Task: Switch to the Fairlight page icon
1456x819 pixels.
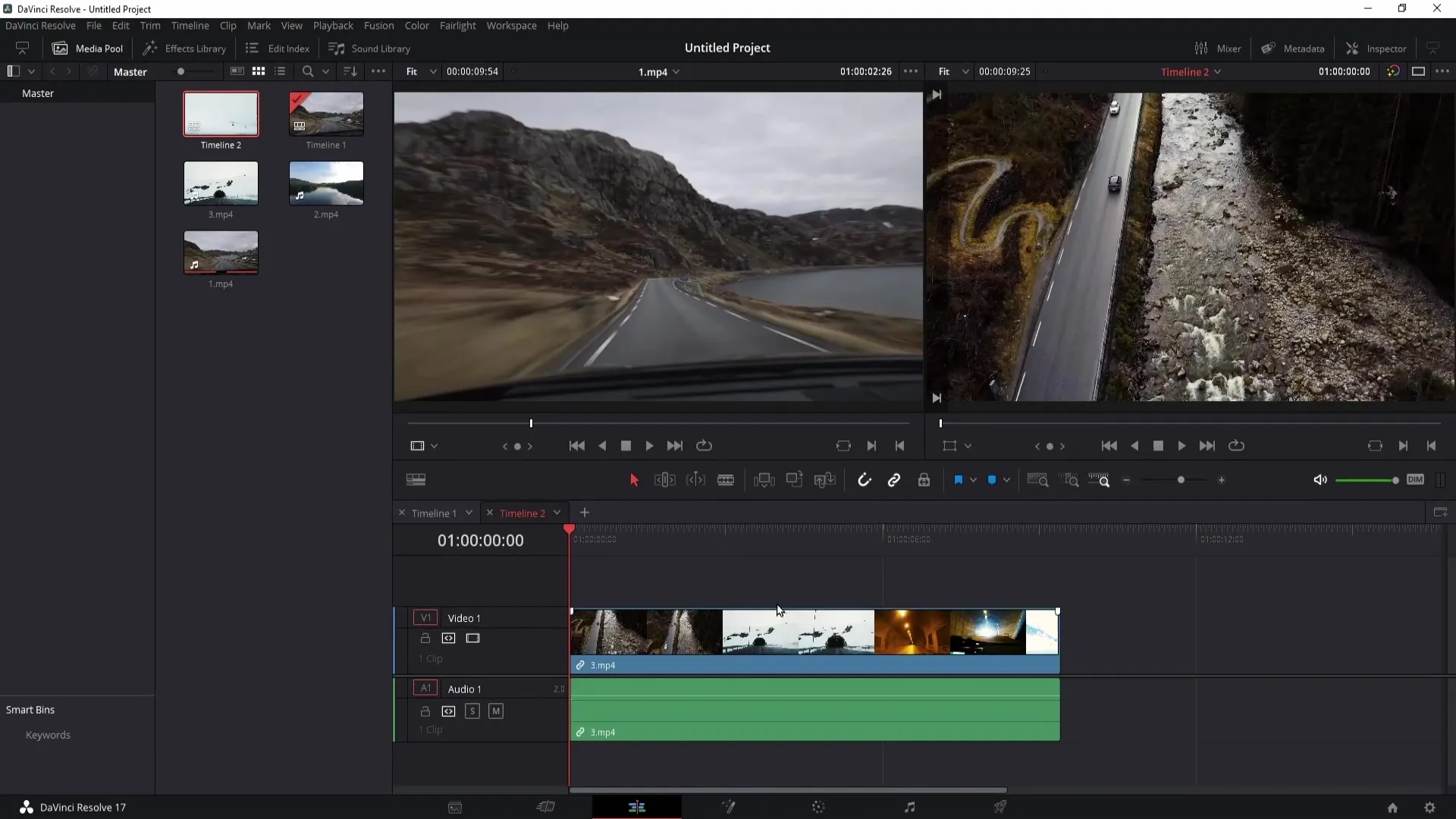Action: pos(909,808)
